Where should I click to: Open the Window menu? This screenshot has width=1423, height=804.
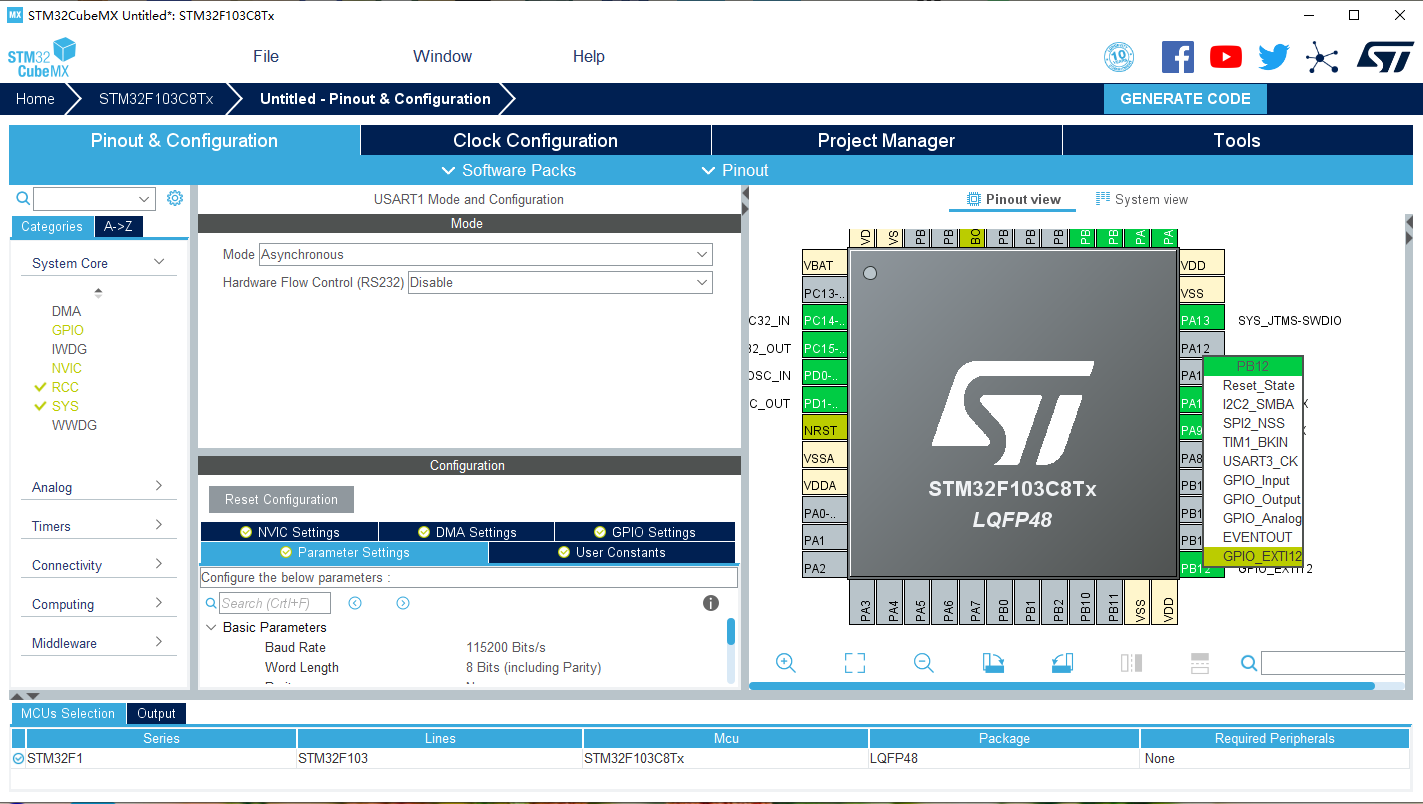tap(442, 57)
